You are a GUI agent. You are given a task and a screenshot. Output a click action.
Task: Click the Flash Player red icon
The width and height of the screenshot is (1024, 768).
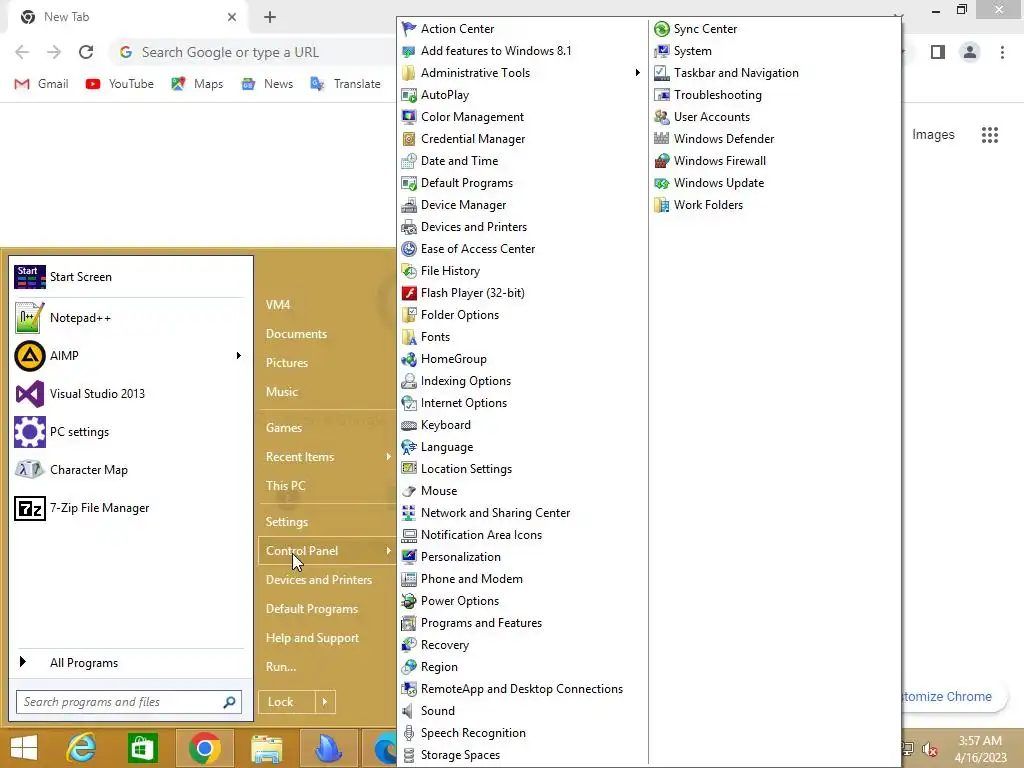(x=409, y=293)
